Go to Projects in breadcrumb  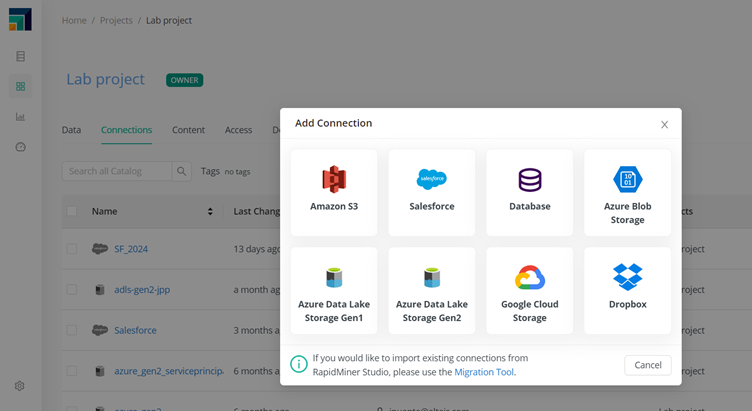click(116, 20)
